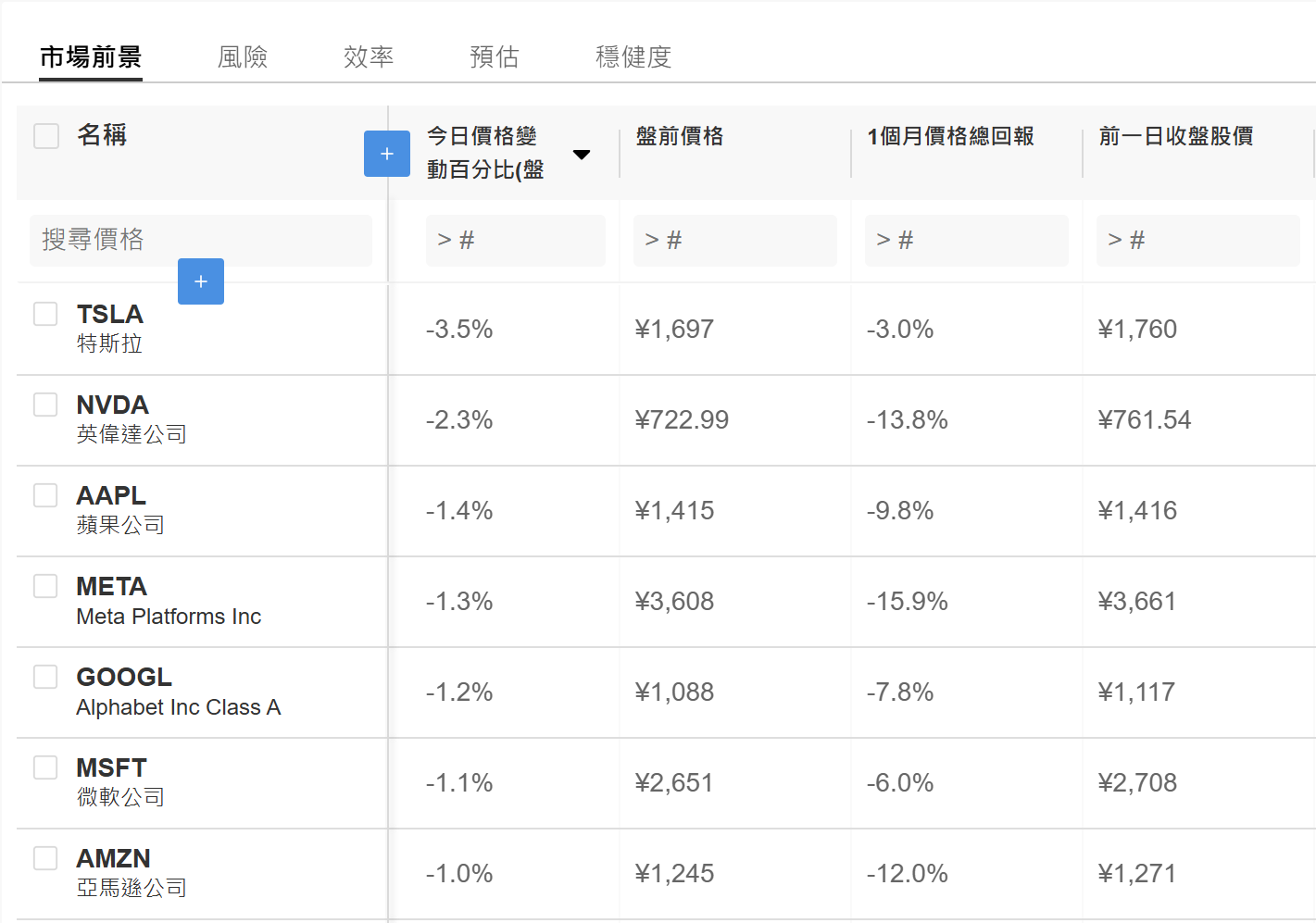Click the filter field under 盤前價格
This screenshot has height=923, width=1316.
735,241
